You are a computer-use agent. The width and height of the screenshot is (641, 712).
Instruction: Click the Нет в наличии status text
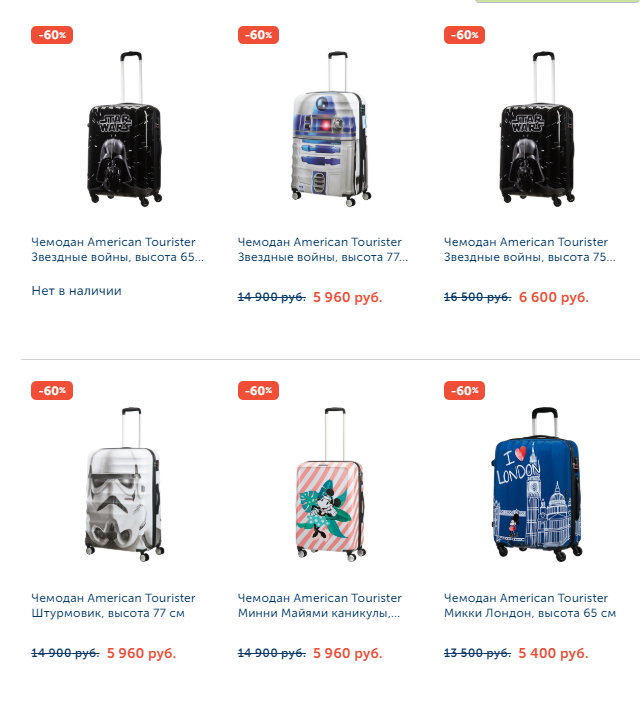click(76, 291)
